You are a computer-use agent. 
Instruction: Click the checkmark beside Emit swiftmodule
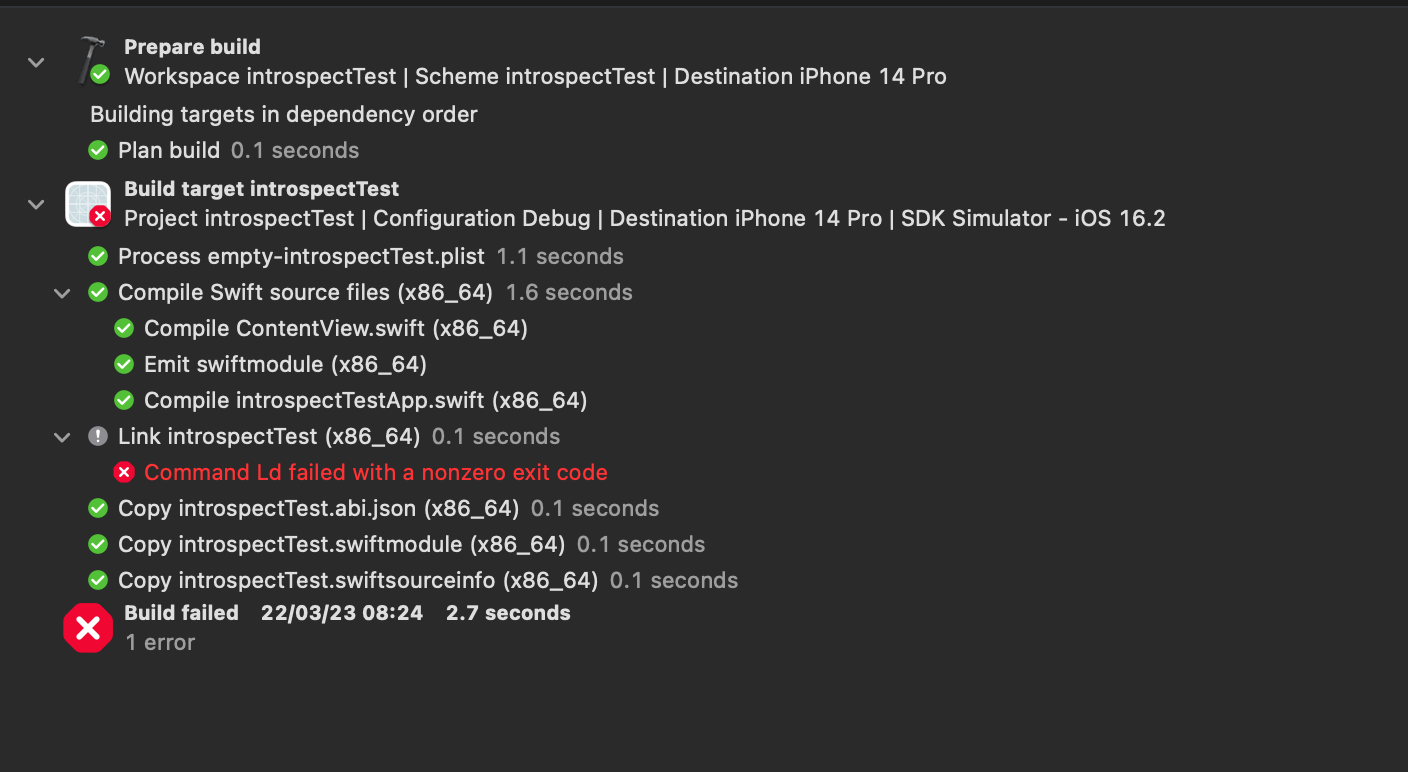[124, 364]
